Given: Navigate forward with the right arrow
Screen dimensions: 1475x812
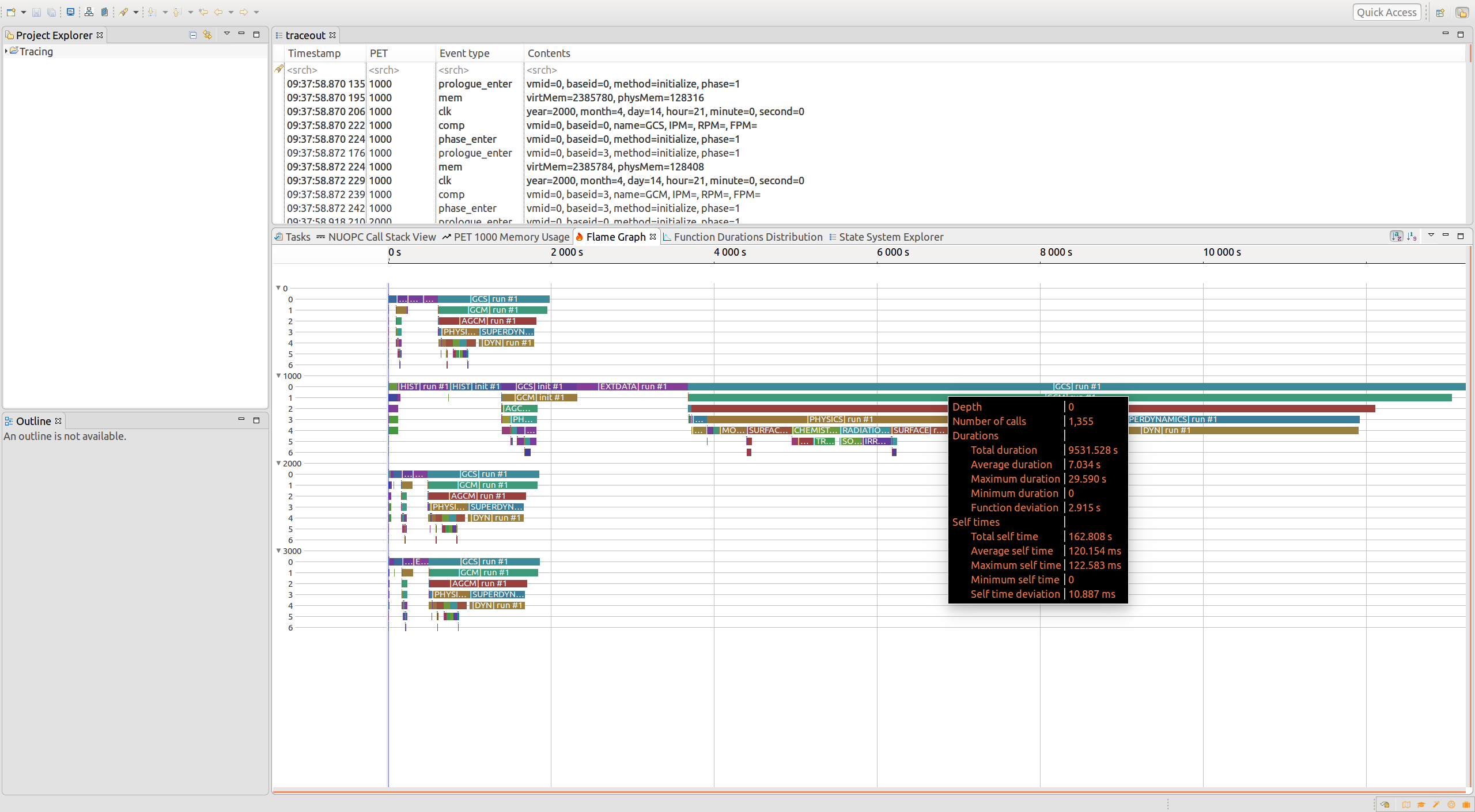Looking at the screenshot, I should tap(244, 12).
